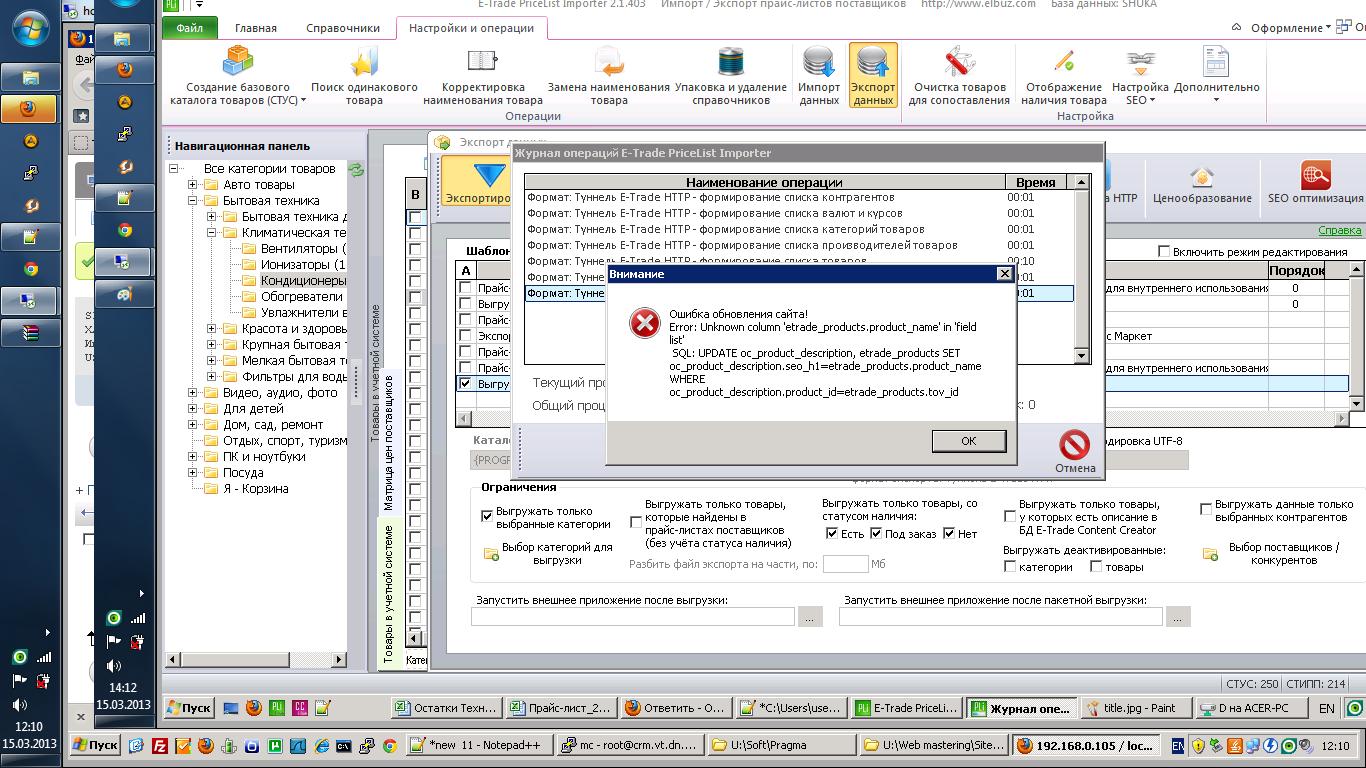Viewport: 1366px width, 768px height.
Task: Expand the Посуда tree node
Action: pyautogui.click(x=193, y=473)
